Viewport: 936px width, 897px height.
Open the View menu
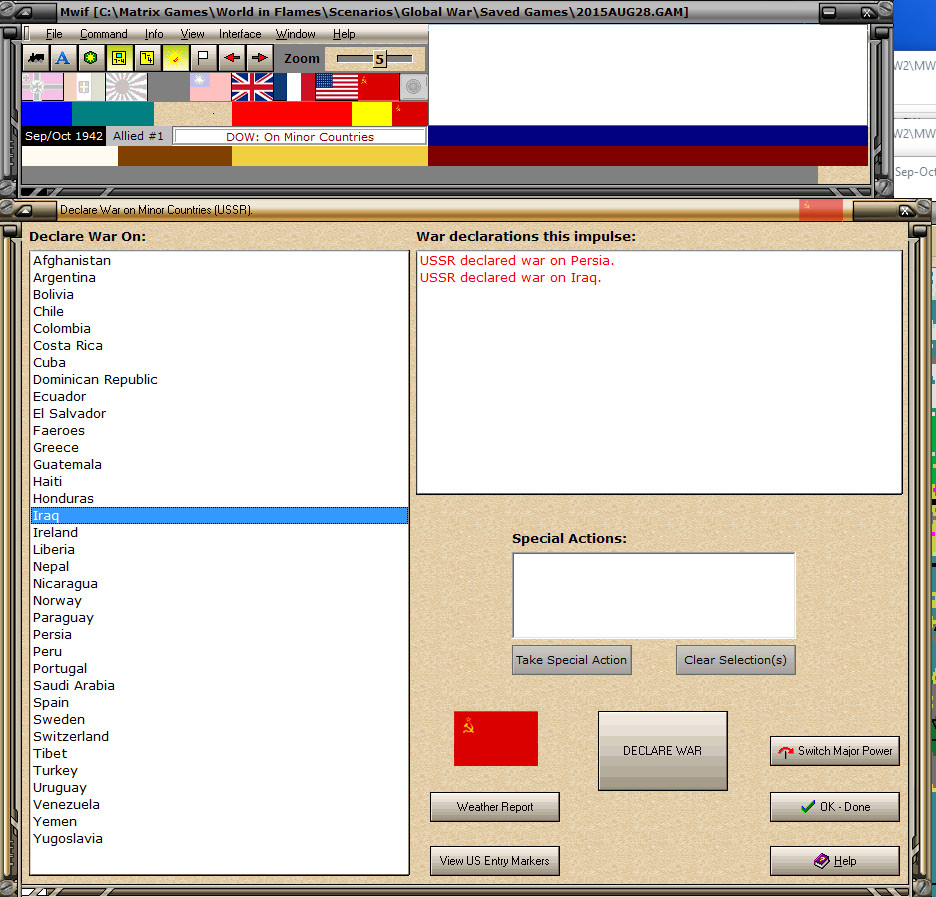coord(192,34)
